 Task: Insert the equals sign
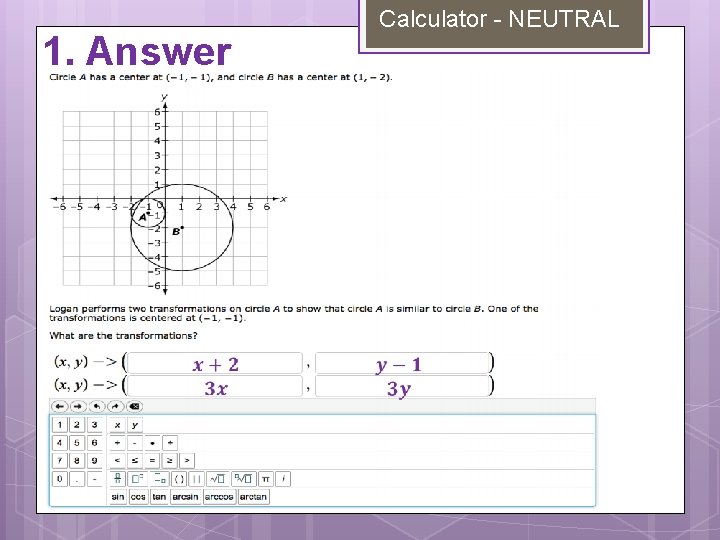(x=152, y=460)
